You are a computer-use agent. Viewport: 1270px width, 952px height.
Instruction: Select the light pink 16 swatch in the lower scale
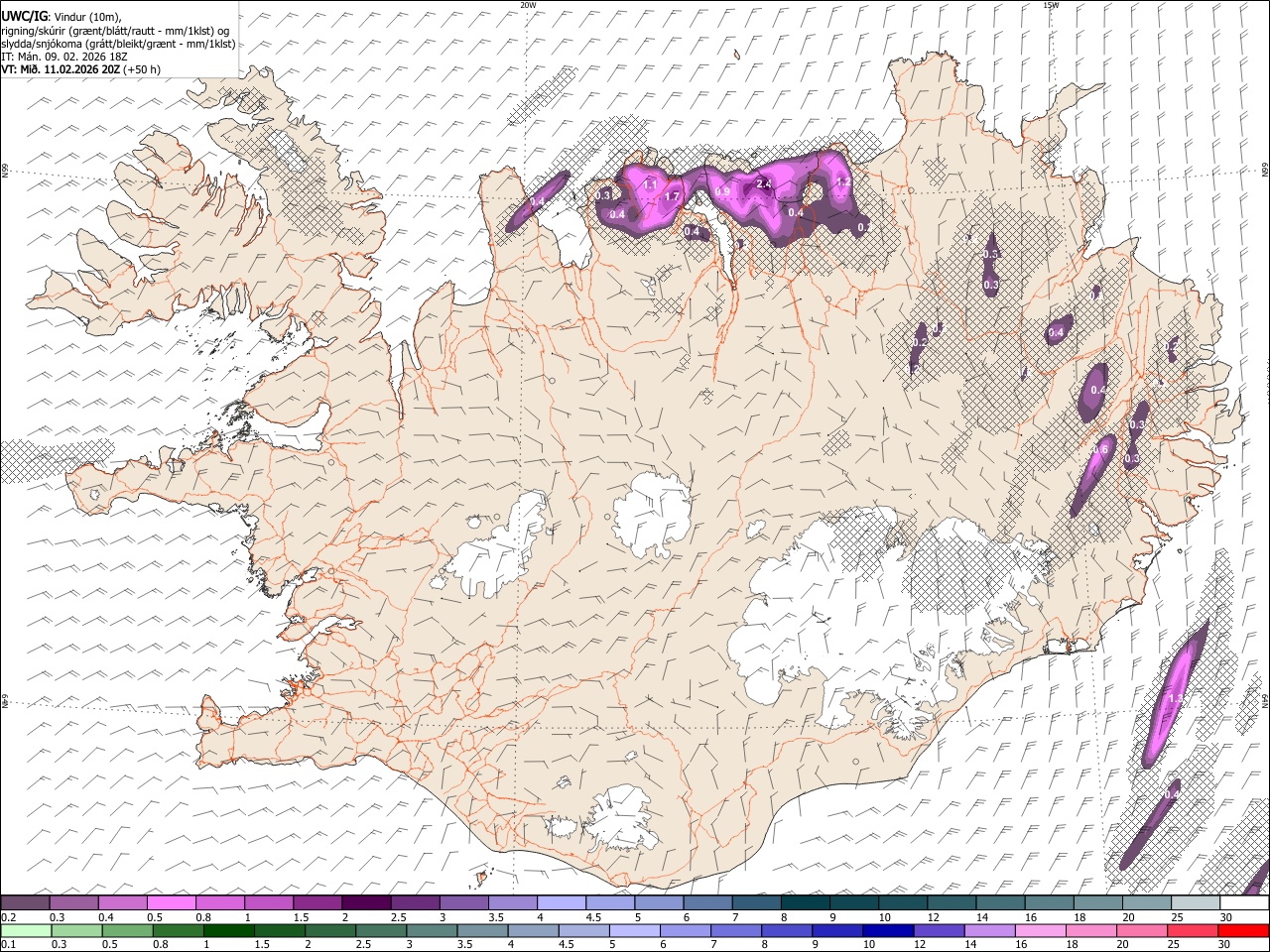click(1040, 930)
